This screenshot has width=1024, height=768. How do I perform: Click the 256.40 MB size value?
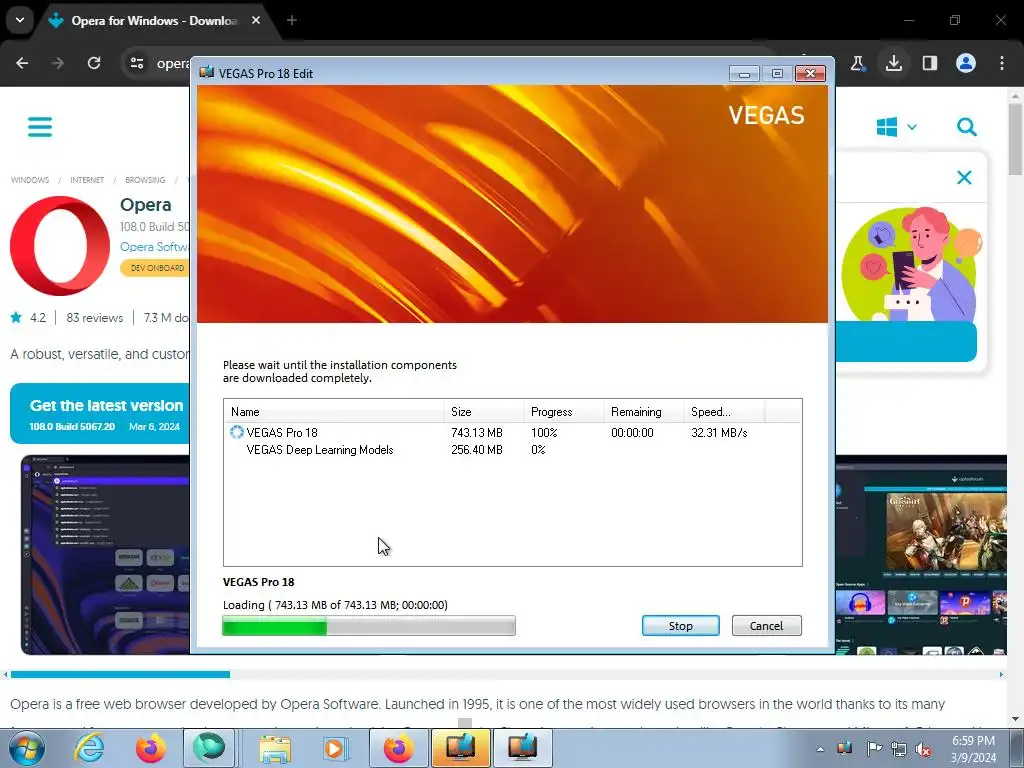tap(477, 449)
